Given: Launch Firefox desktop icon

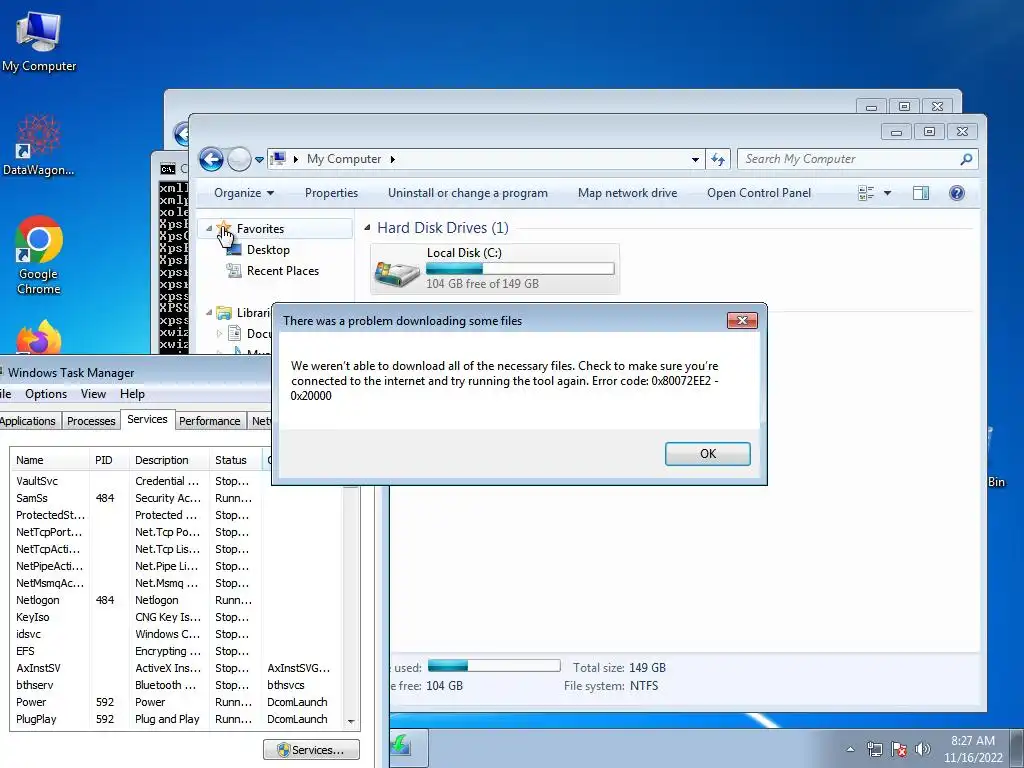Looking at the screenshot, I should [39, 338].
